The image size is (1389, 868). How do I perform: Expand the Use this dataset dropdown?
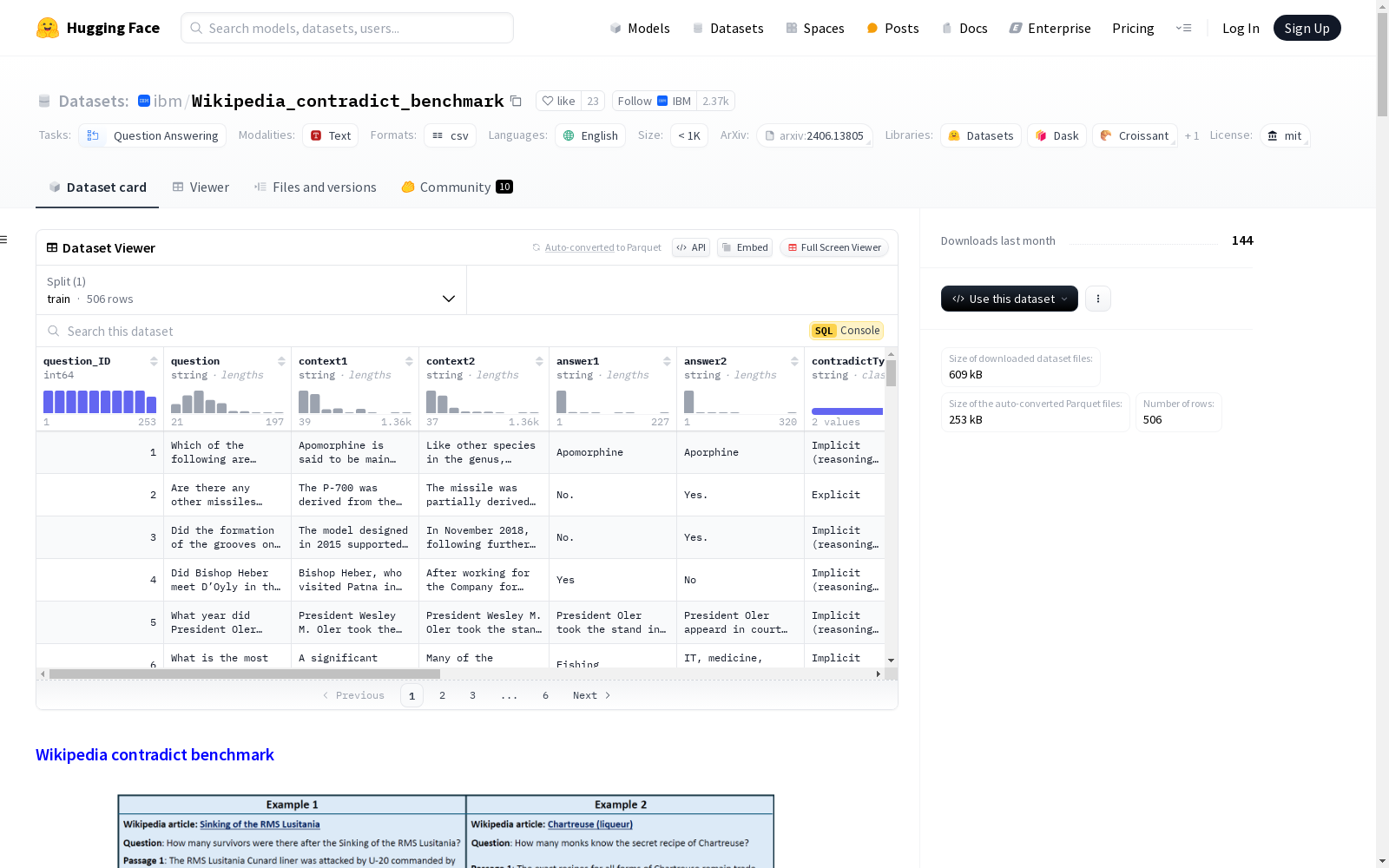point(1010,299)
